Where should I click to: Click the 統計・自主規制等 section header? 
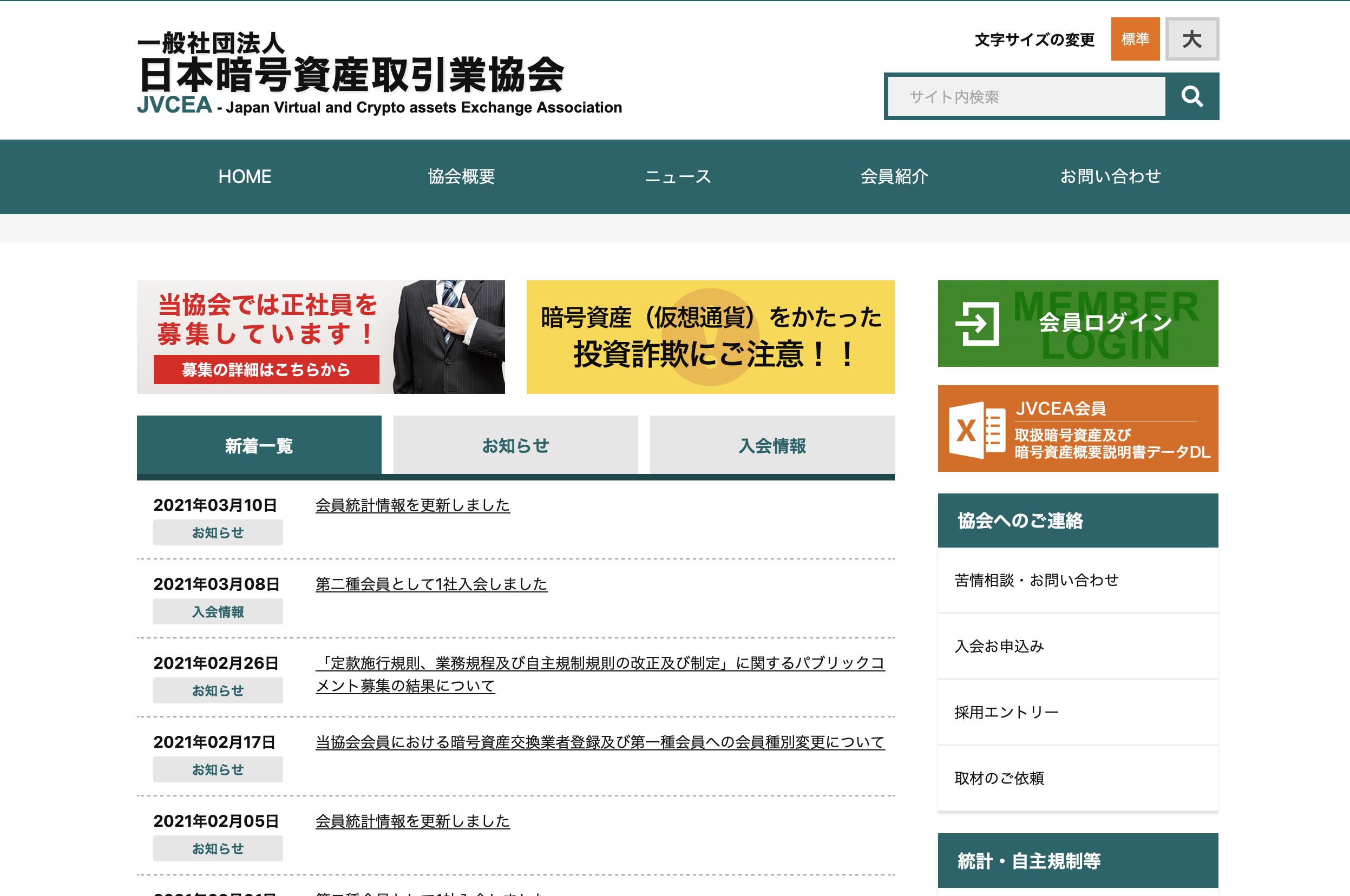click(1078, 861)
